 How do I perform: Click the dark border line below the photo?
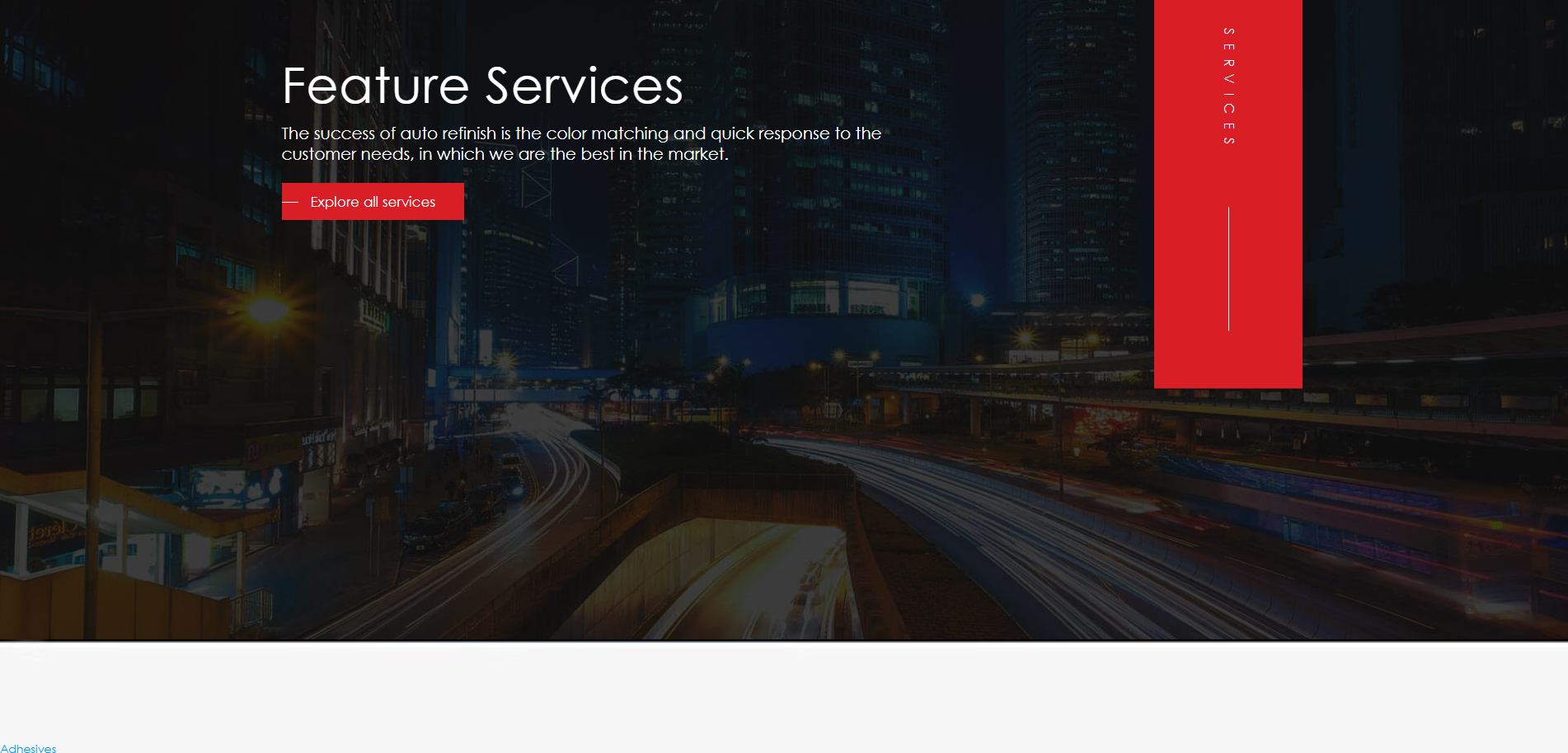coord(783,641)
